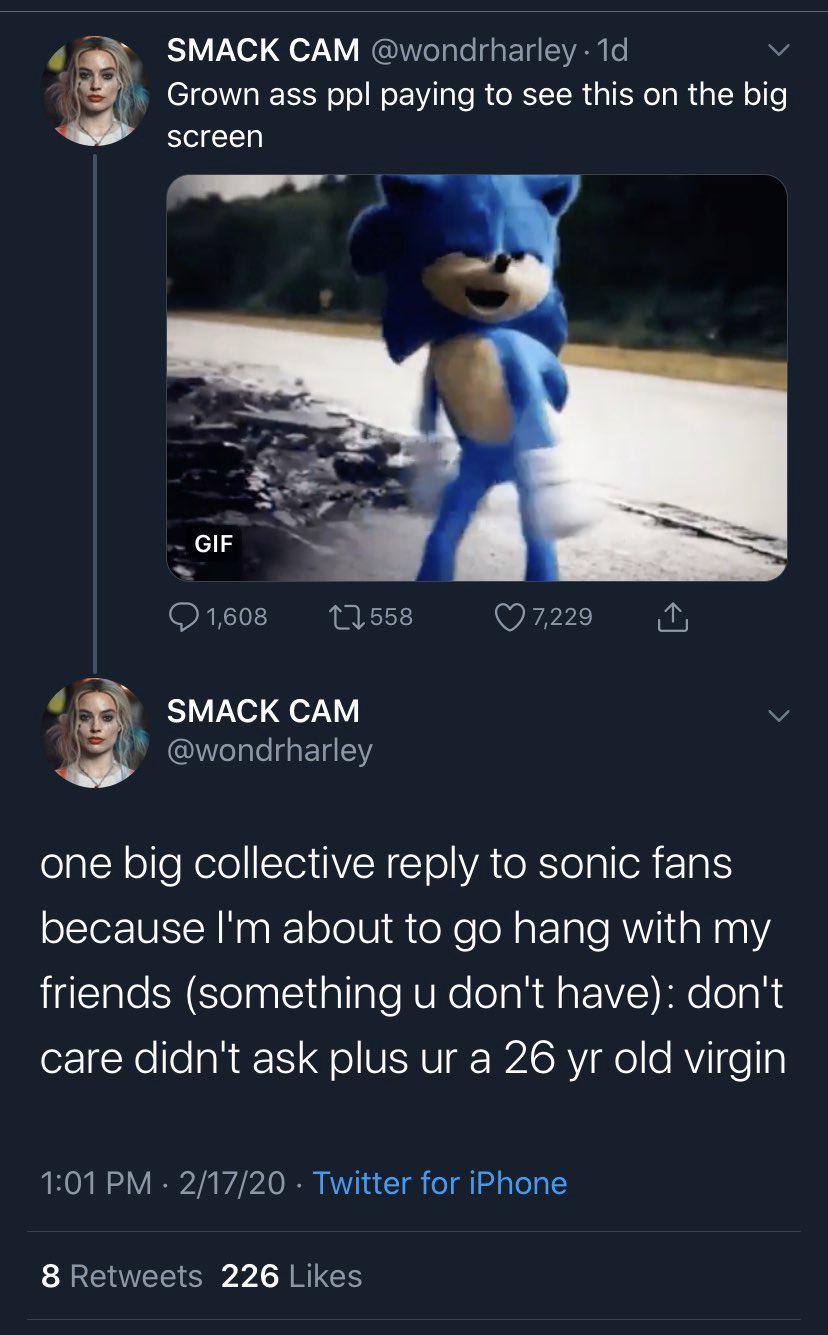
Task: Open the "Twitter for iPhone" source link
Action: [440, 1184]
